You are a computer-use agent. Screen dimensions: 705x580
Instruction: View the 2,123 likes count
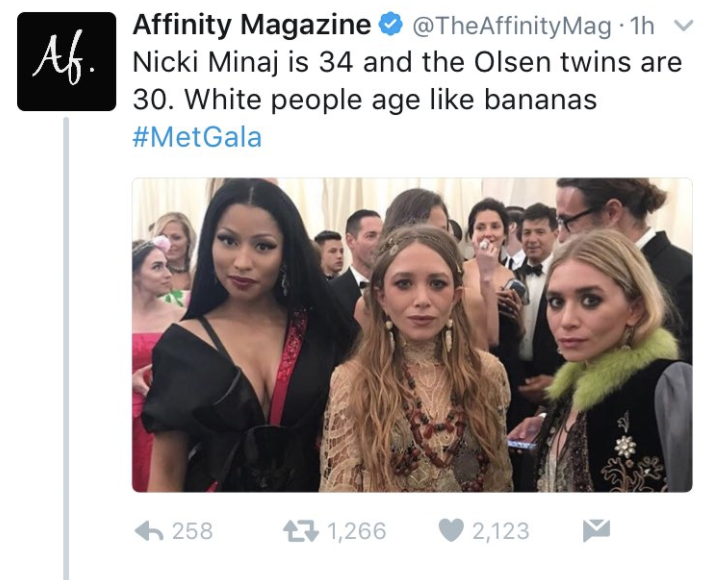pos(500,531)
